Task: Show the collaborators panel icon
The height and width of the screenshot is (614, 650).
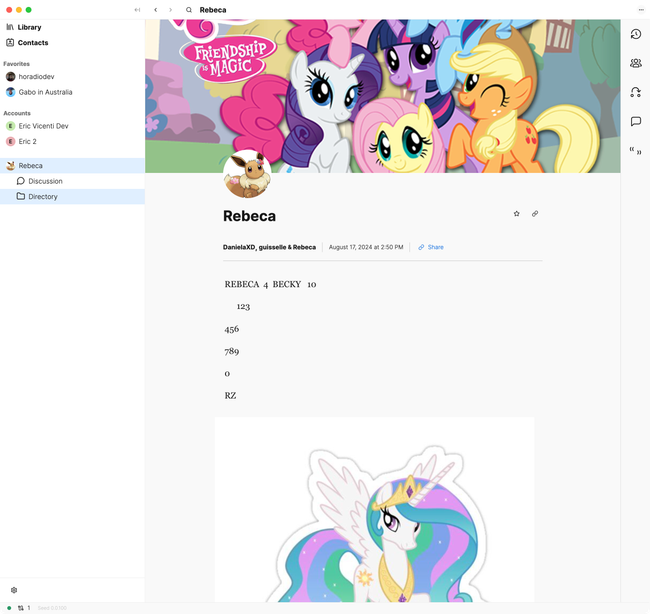Action: click(x=635, y=63)
